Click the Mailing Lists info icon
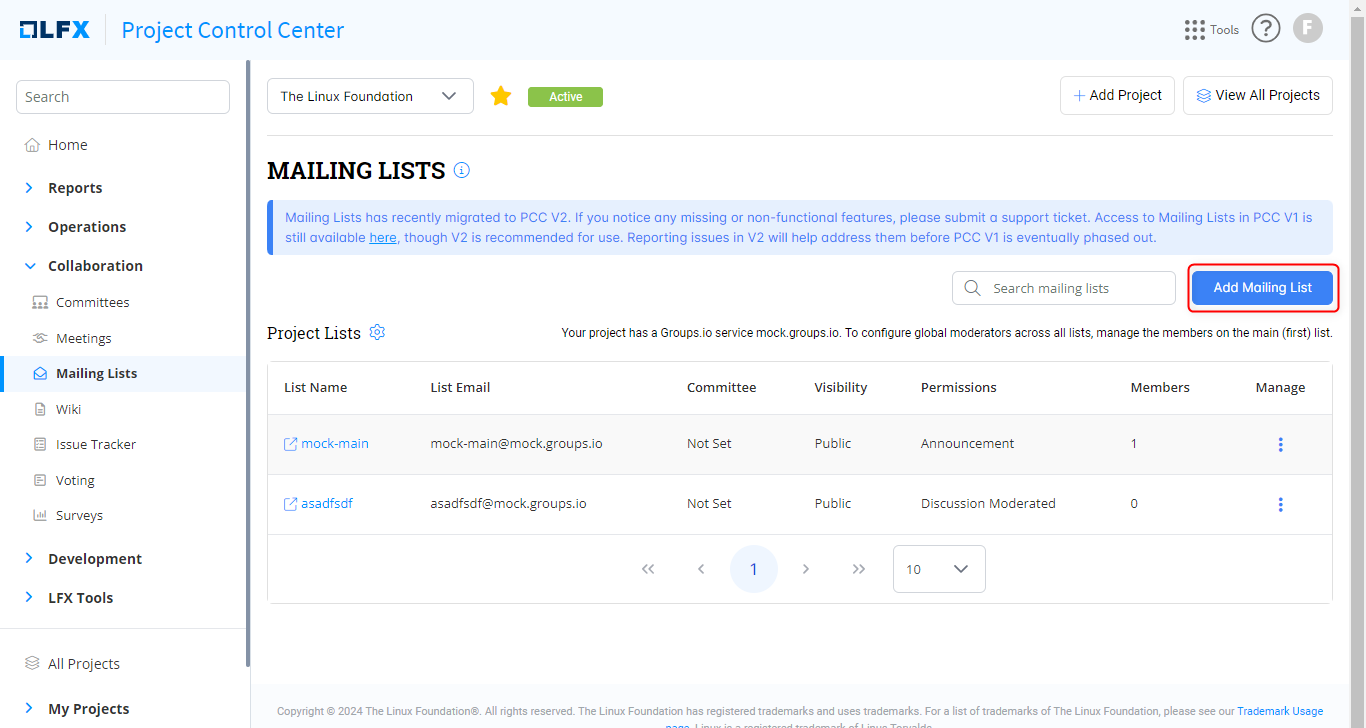The image size is (1366, 728). [462, 170]
